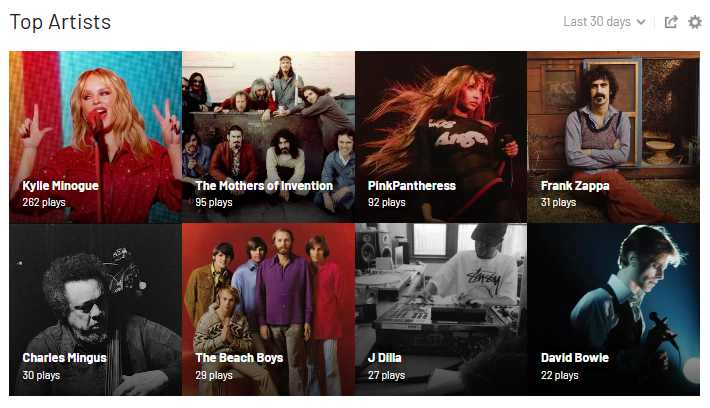Open the share Top Artists icon
Screen dimensions: 710x408
click(671, 22)
